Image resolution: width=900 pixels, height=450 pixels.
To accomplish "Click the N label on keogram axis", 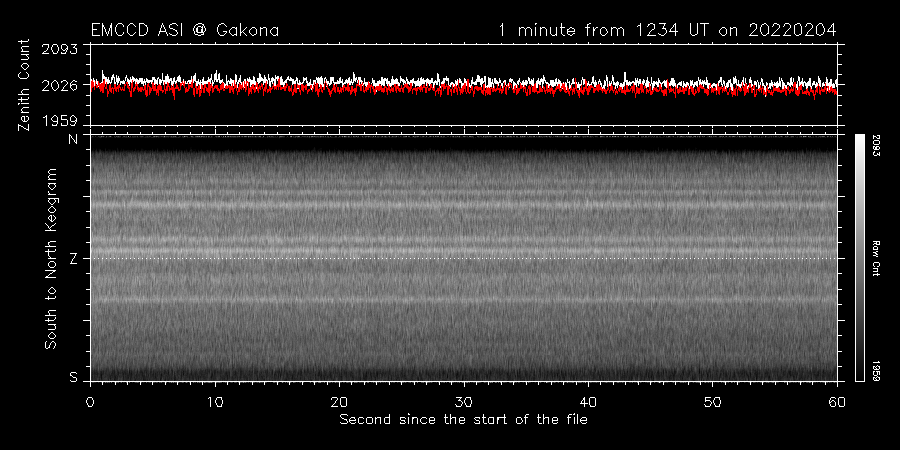I will pyautogui.click(x=73, y=139).
